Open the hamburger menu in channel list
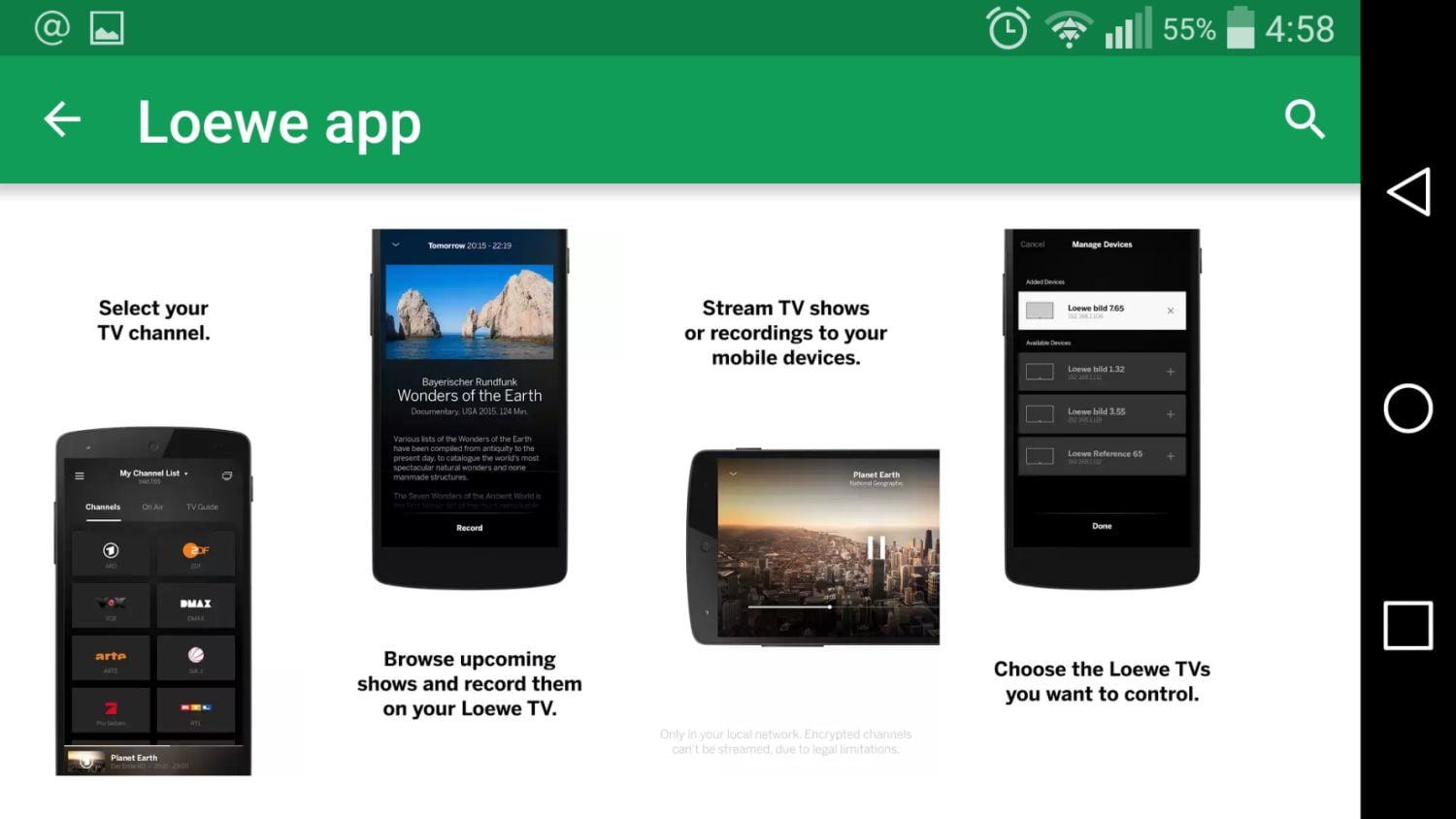This screenshot has height=819, width=1456. pyautogui.click(x=80, y=475)
